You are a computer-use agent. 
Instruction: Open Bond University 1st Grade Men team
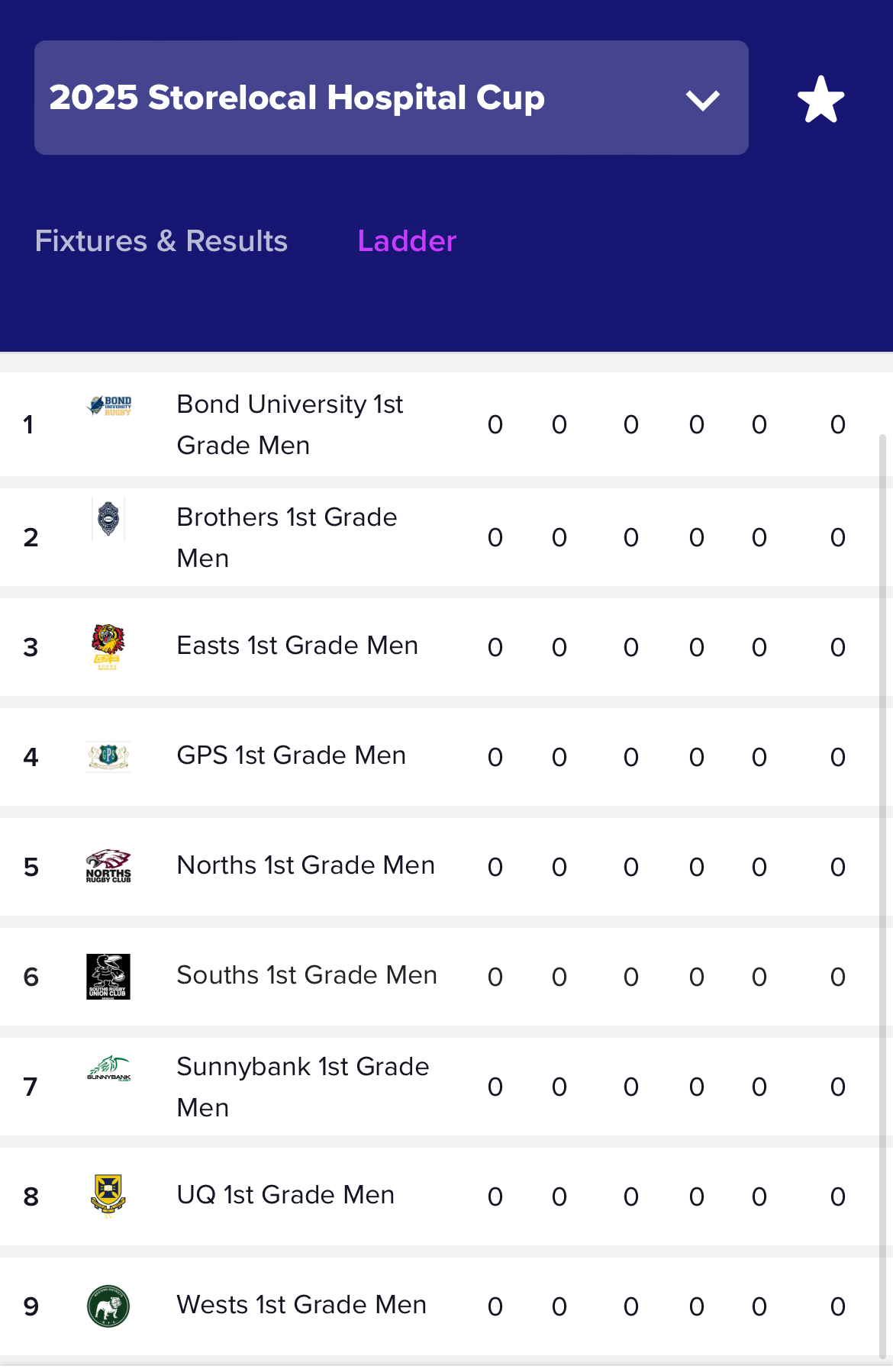pos(290,424)
